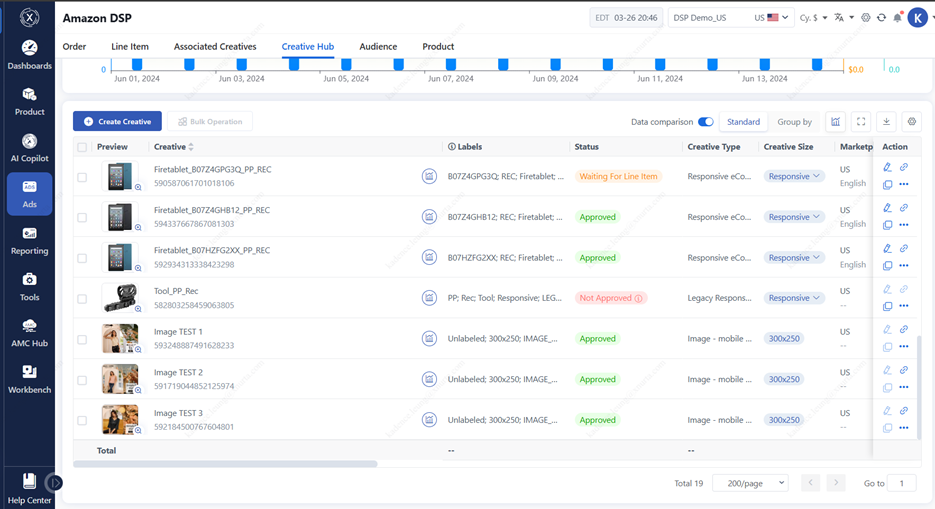935x509 pixels.
Task: Turn off the Data comparison switch
Action: (x=706, y=122)
